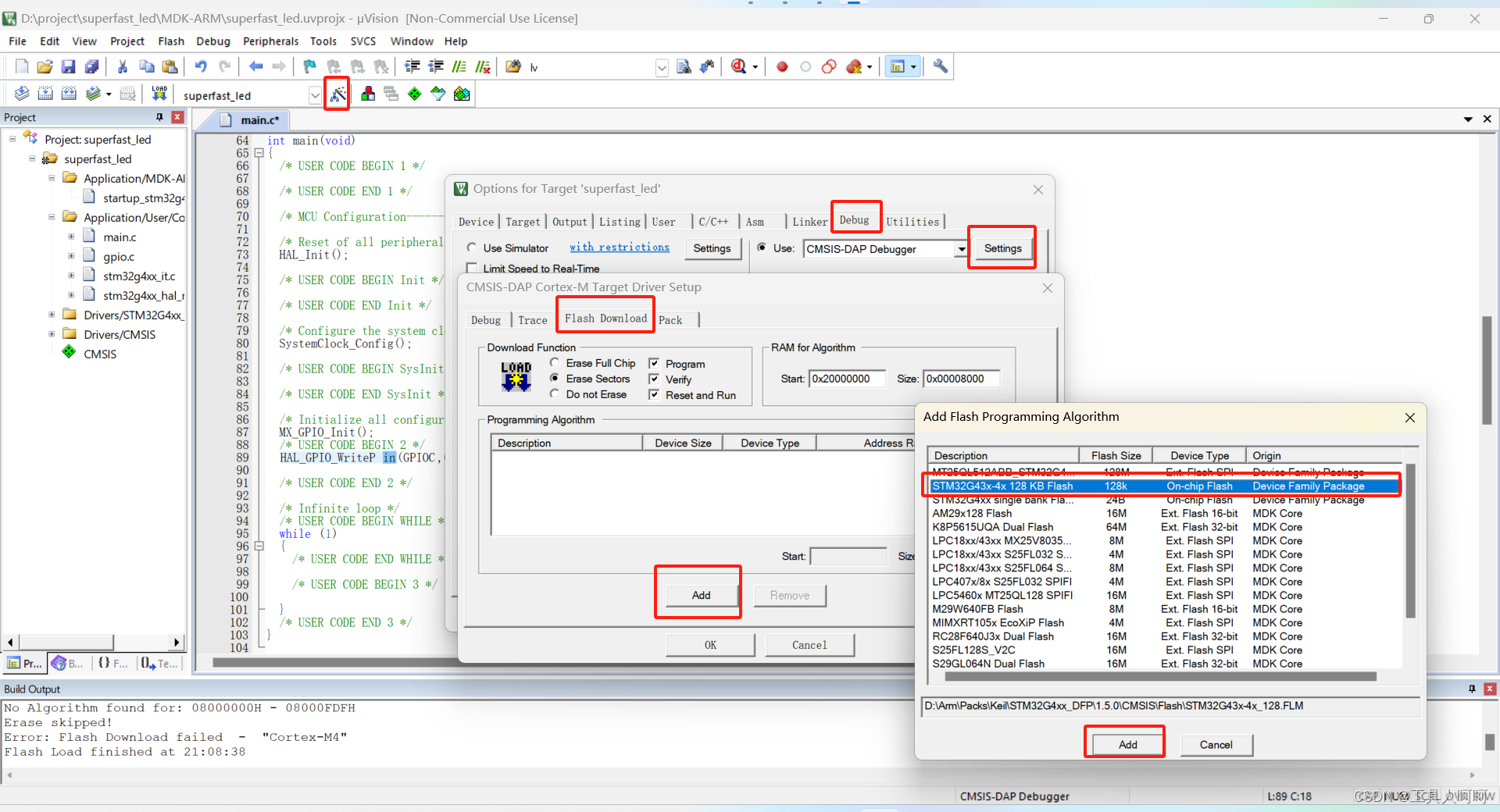Click OK in the Target Driver Setup dialog
This screenshot has height=812, width=1500.
(x=710, y=645)
